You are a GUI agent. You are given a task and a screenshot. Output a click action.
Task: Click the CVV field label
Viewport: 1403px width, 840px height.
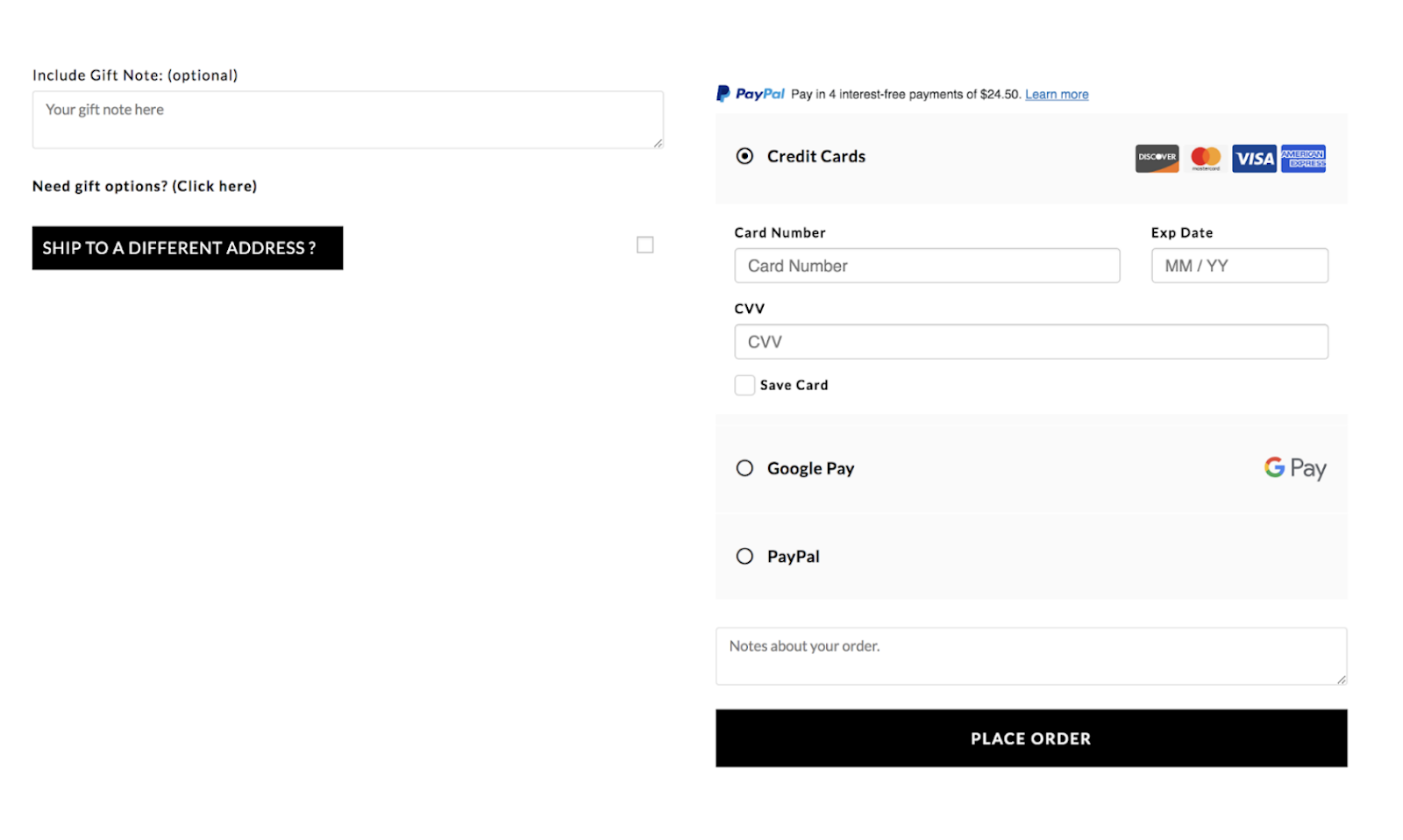(x=750, y=309)
